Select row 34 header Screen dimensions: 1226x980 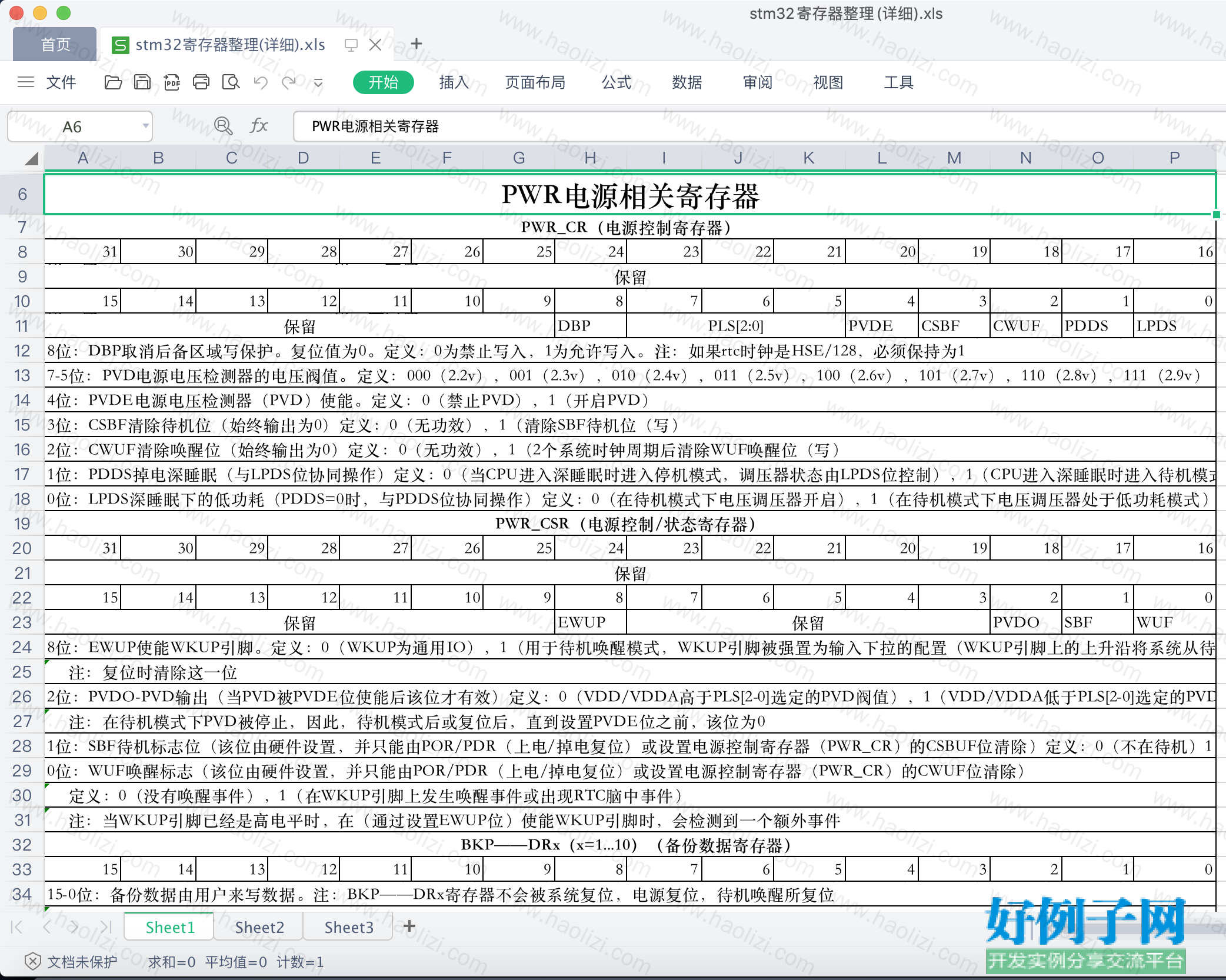pos(22,894)
